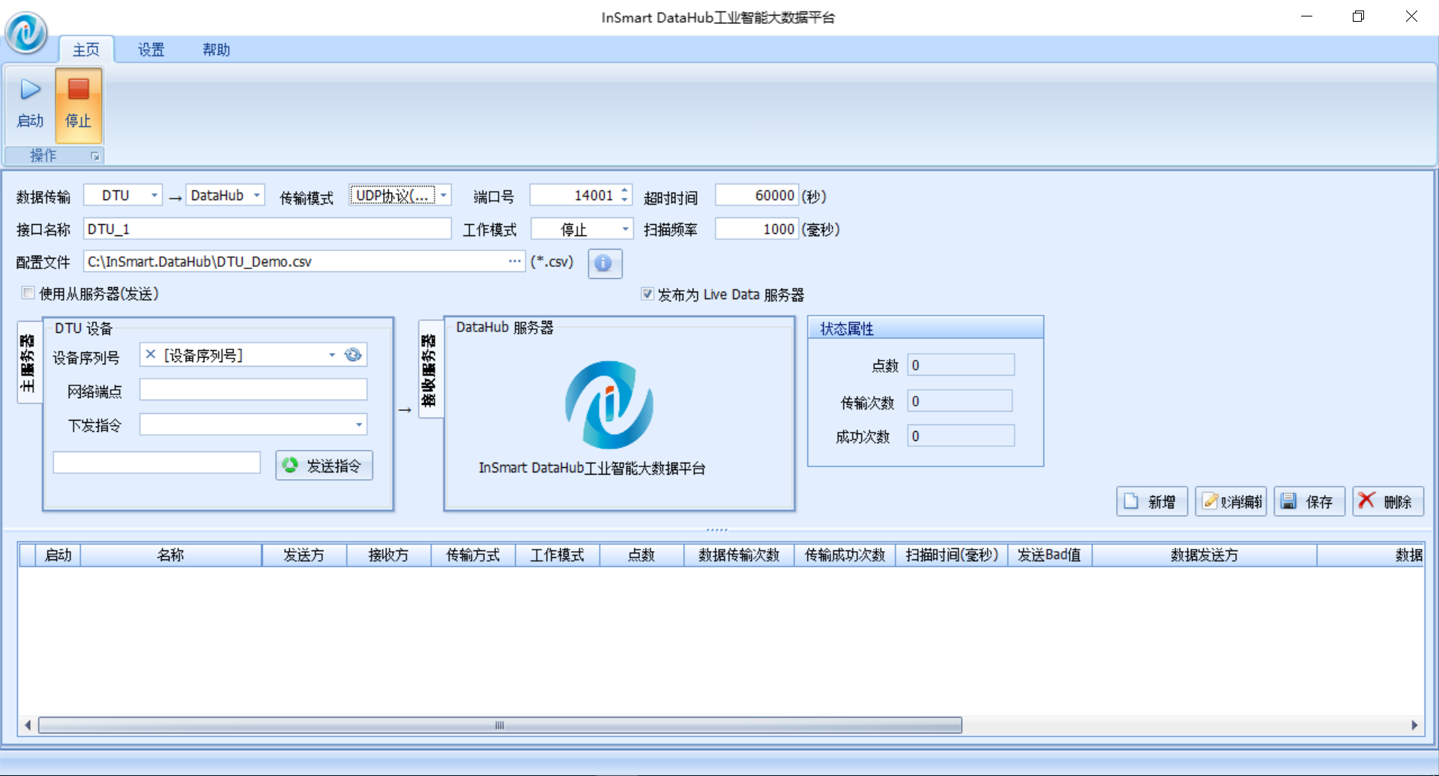Click the 接口名称 DTU_1 field

(x=267, y=229)
